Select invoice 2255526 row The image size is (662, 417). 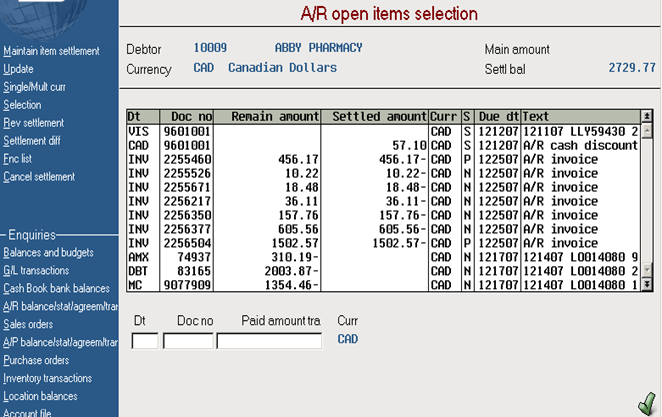(383, 173)
